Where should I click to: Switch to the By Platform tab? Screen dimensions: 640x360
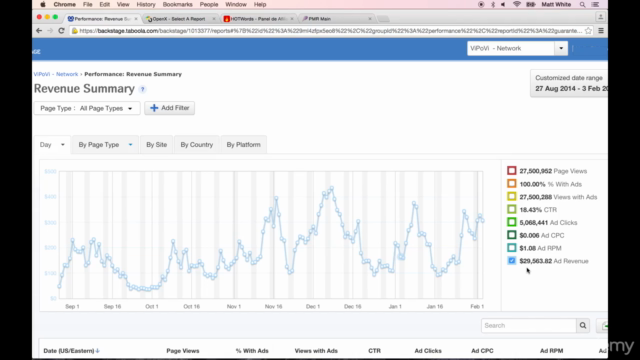click(x=243, y=144)
